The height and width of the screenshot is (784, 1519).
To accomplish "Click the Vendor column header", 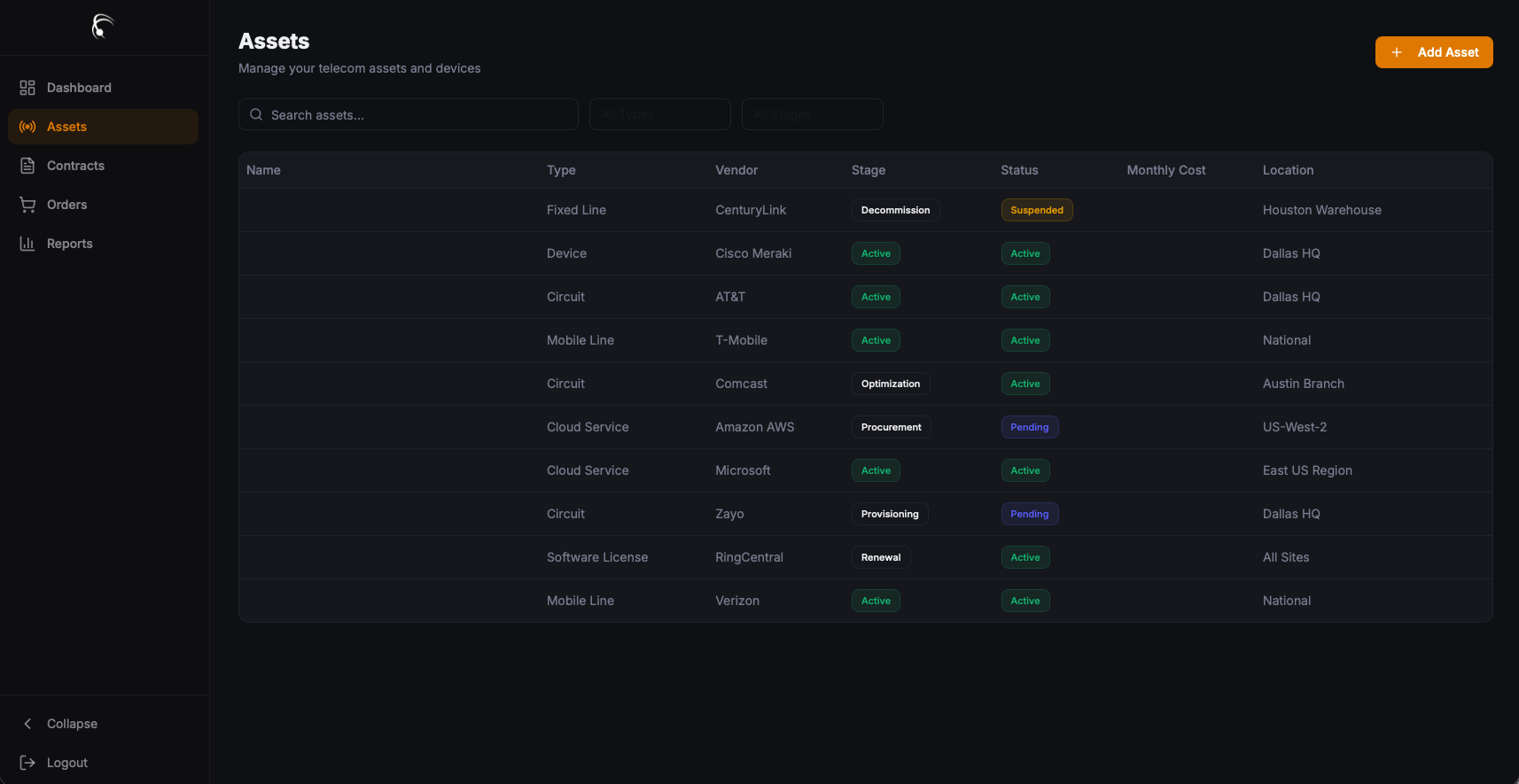I will click(736, 170).
